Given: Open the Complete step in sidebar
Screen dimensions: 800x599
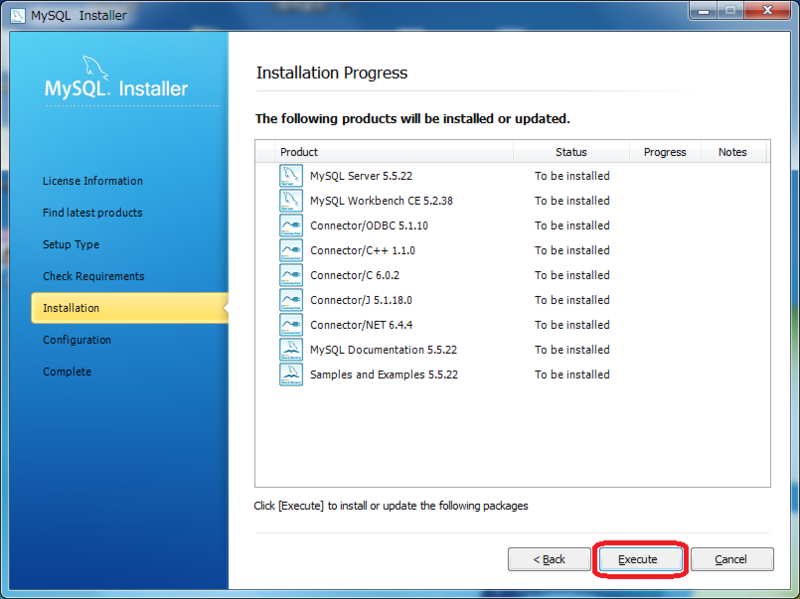Looking at the screenshot, I should 67,371.
